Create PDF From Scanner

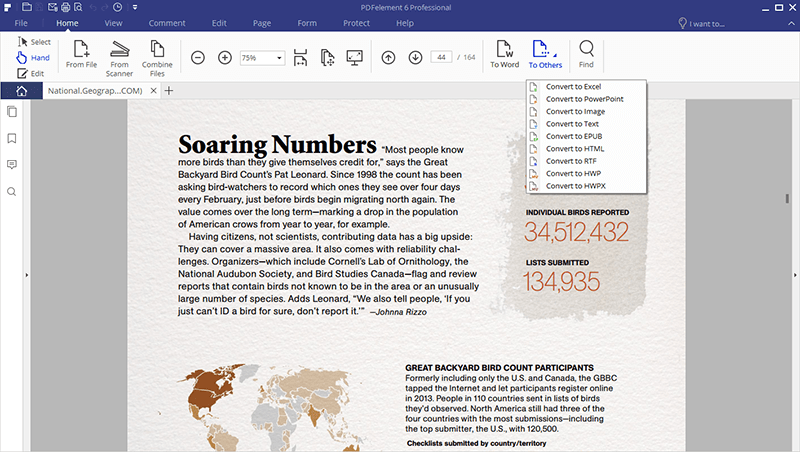[x=119, y=58]
